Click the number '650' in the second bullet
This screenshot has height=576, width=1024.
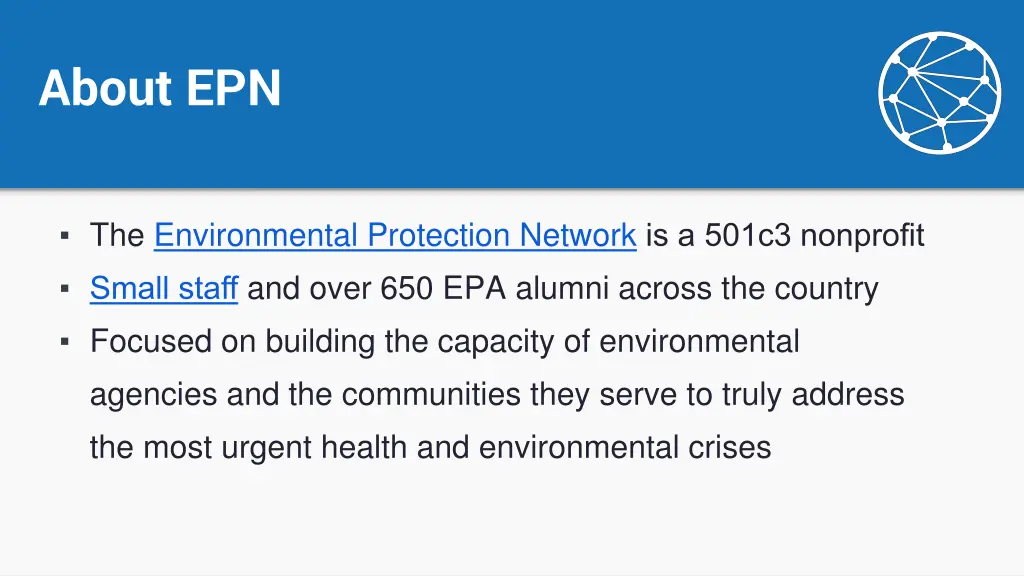(x=406, y=288)
